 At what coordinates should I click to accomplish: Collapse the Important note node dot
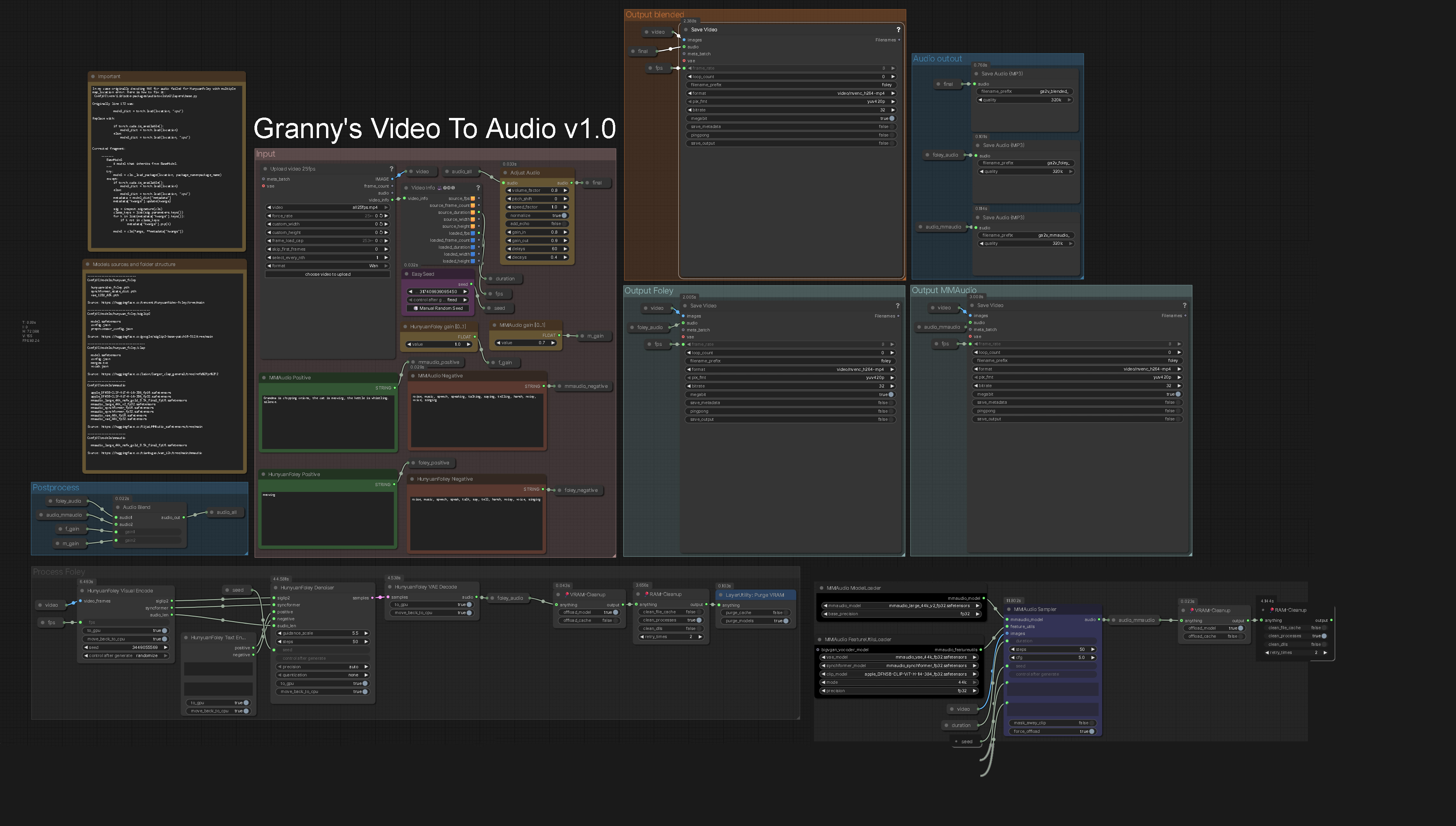93,77
